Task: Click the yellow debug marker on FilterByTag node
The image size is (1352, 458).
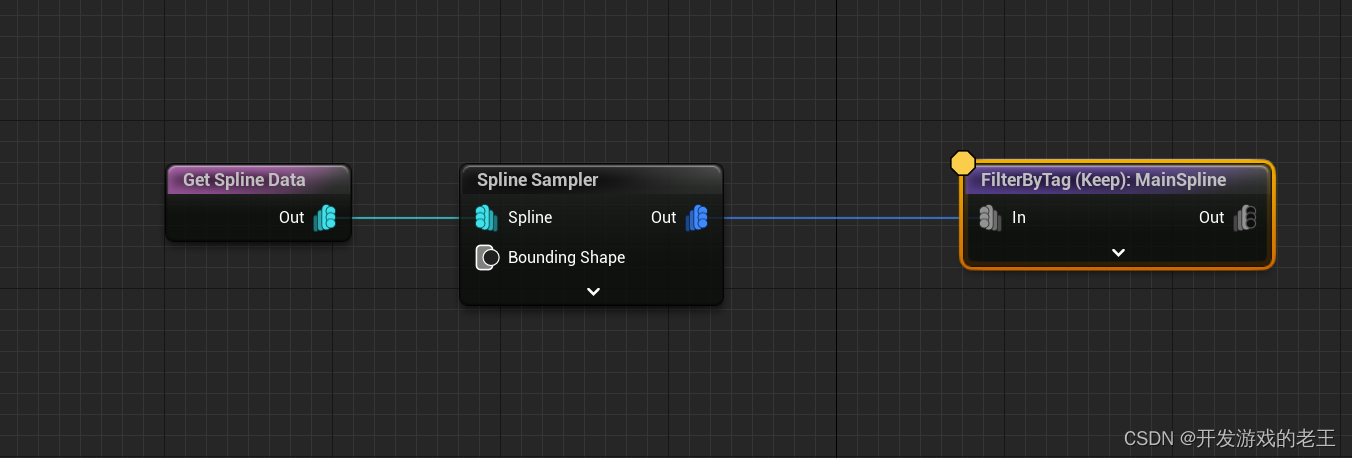Action: tap(962, 162)
